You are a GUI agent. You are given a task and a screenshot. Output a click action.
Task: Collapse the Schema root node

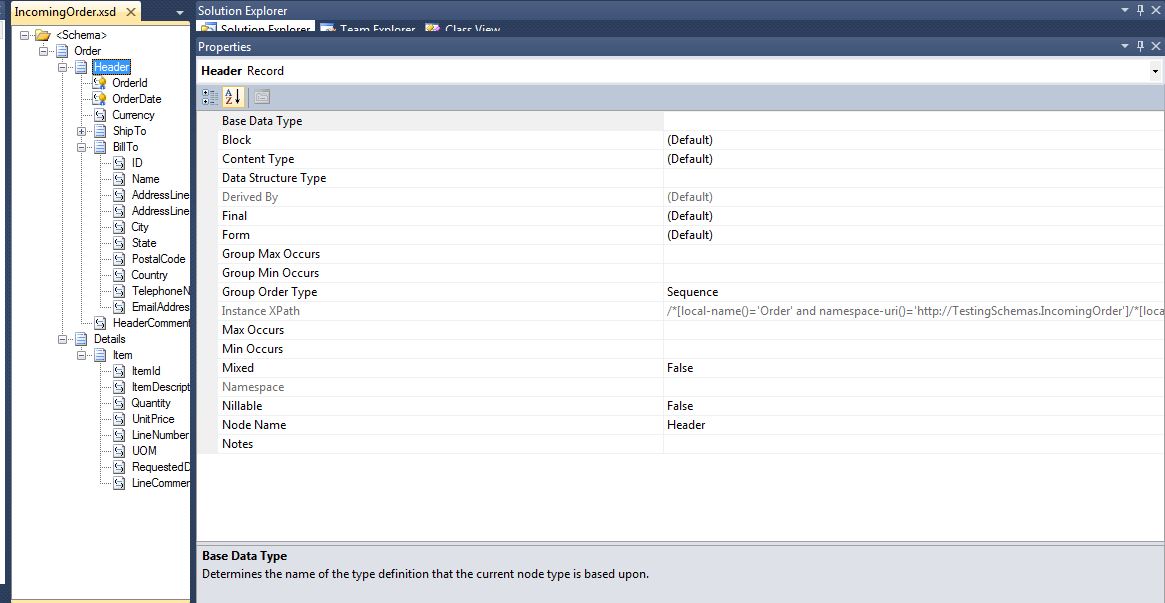[25, 35]
